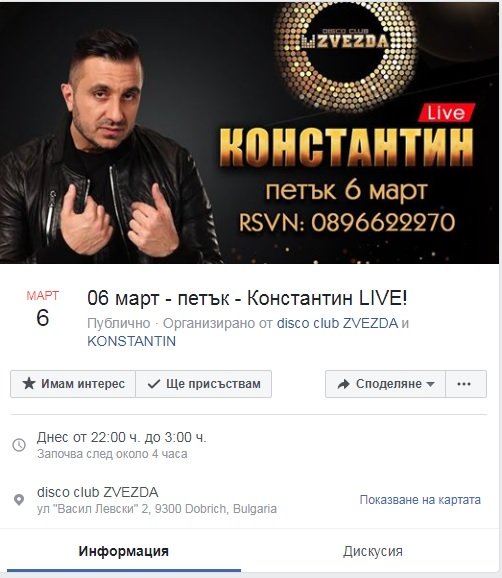Switch to the Дискусия tab

pos(373,551)
